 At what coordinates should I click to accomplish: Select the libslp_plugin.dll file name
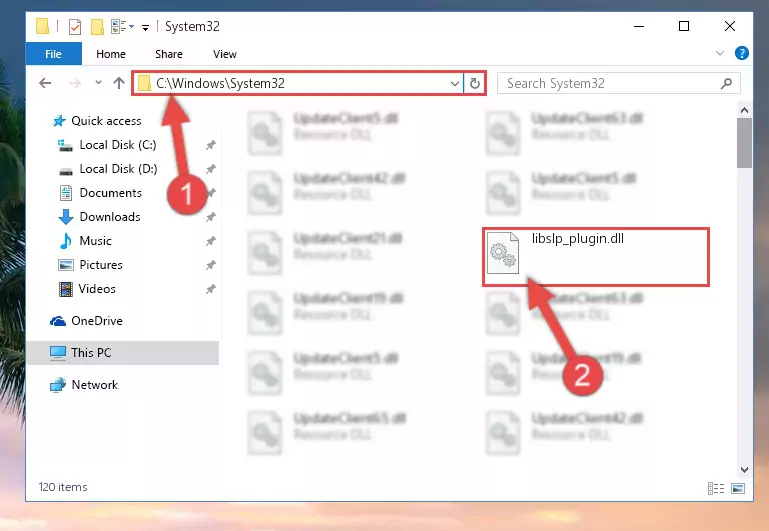(x=578, y=239)
